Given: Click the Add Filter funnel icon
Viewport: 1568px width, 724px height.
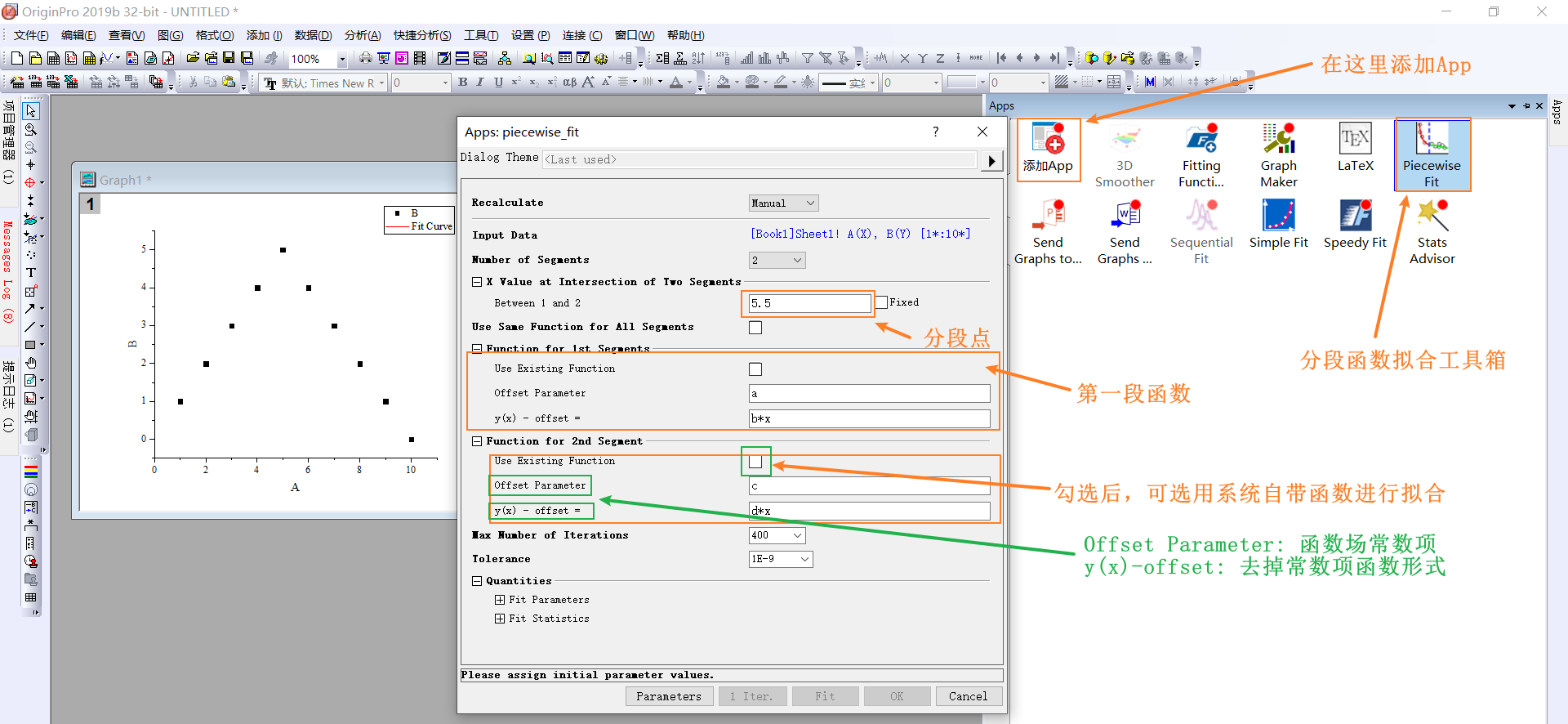Looking at the screenshot, I should pos(807,58).
